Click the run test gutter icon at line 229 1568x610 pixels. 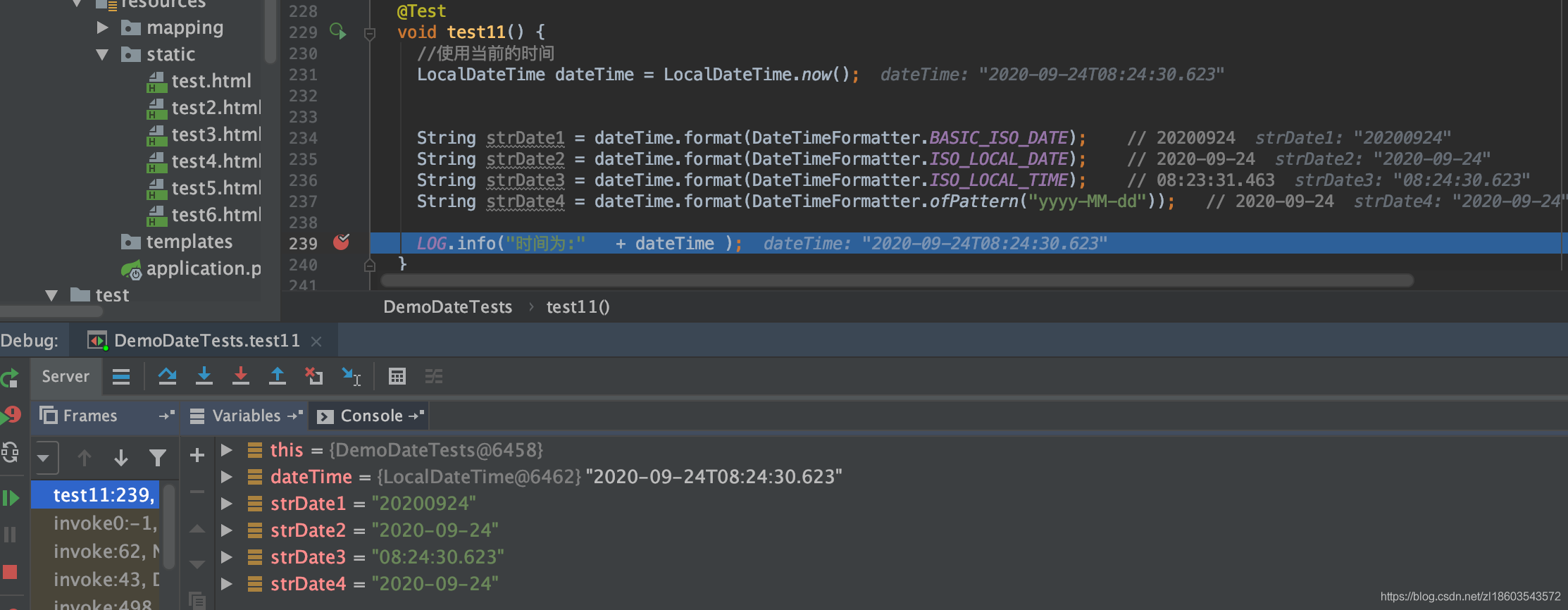pos(339,31)
